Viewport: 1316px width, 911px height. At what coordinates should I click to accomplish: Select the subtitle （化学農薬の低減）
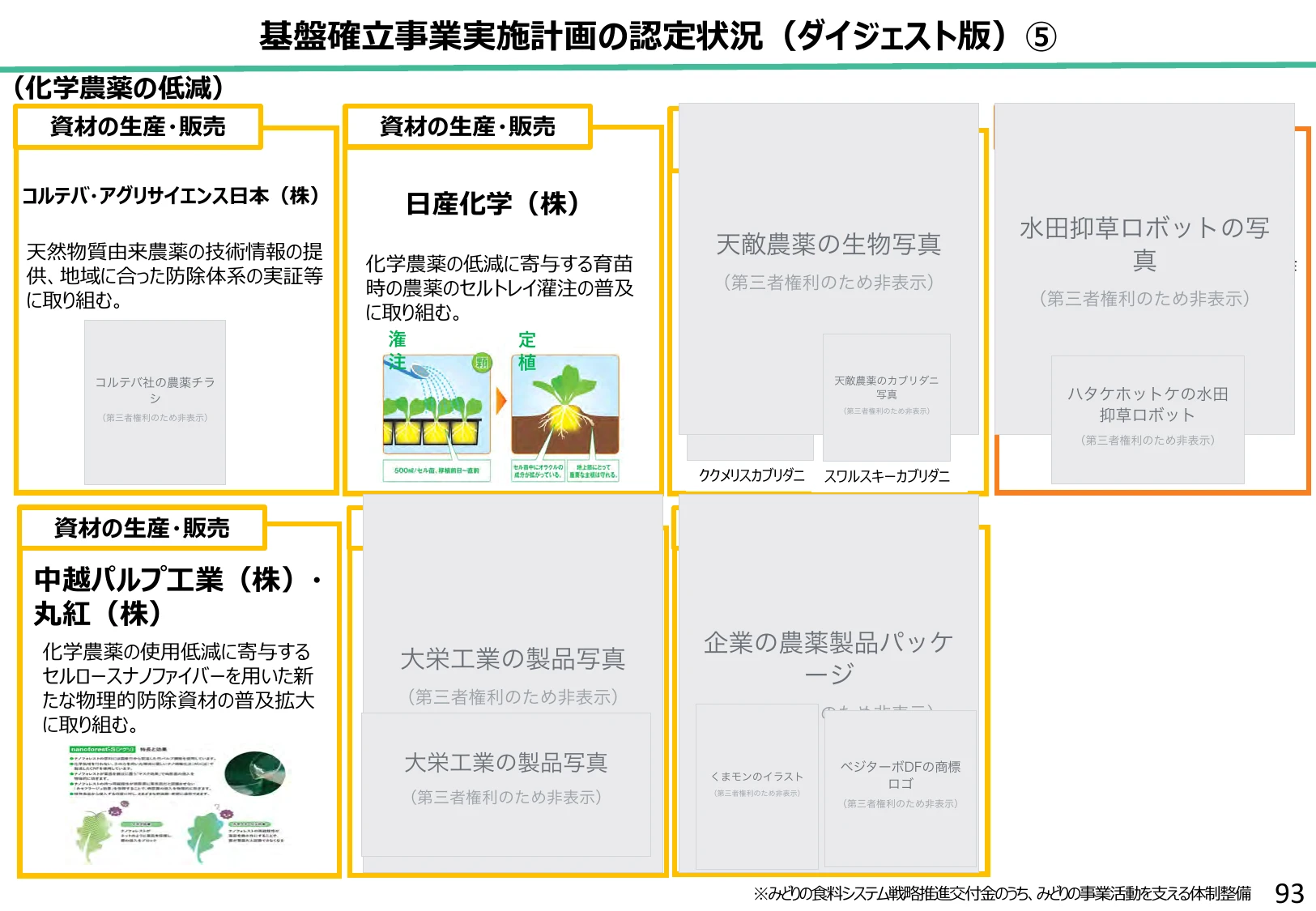tap(118, 87)
